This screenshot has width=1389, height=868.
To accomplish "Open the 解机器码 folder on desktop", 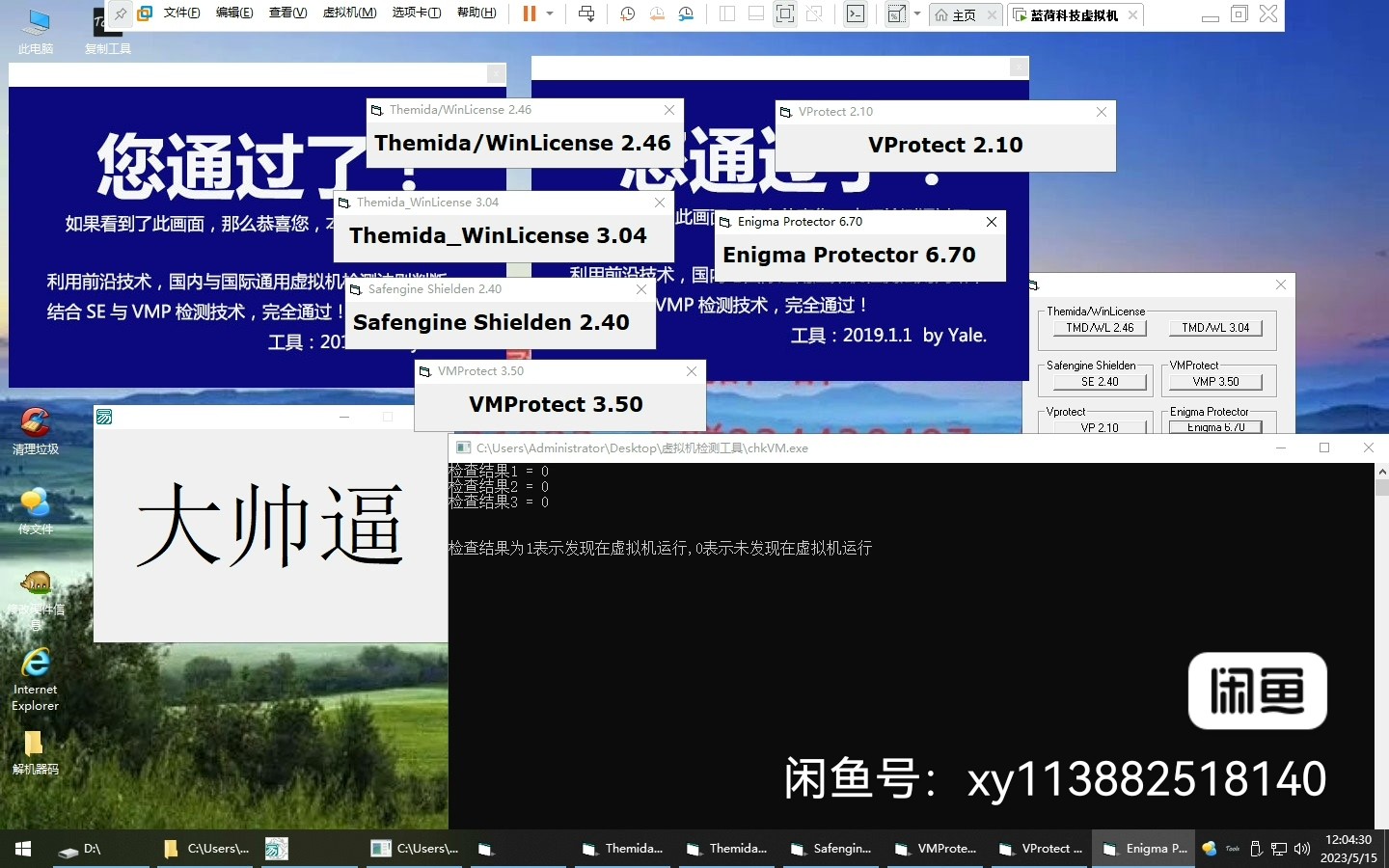I will click(36, 753).
